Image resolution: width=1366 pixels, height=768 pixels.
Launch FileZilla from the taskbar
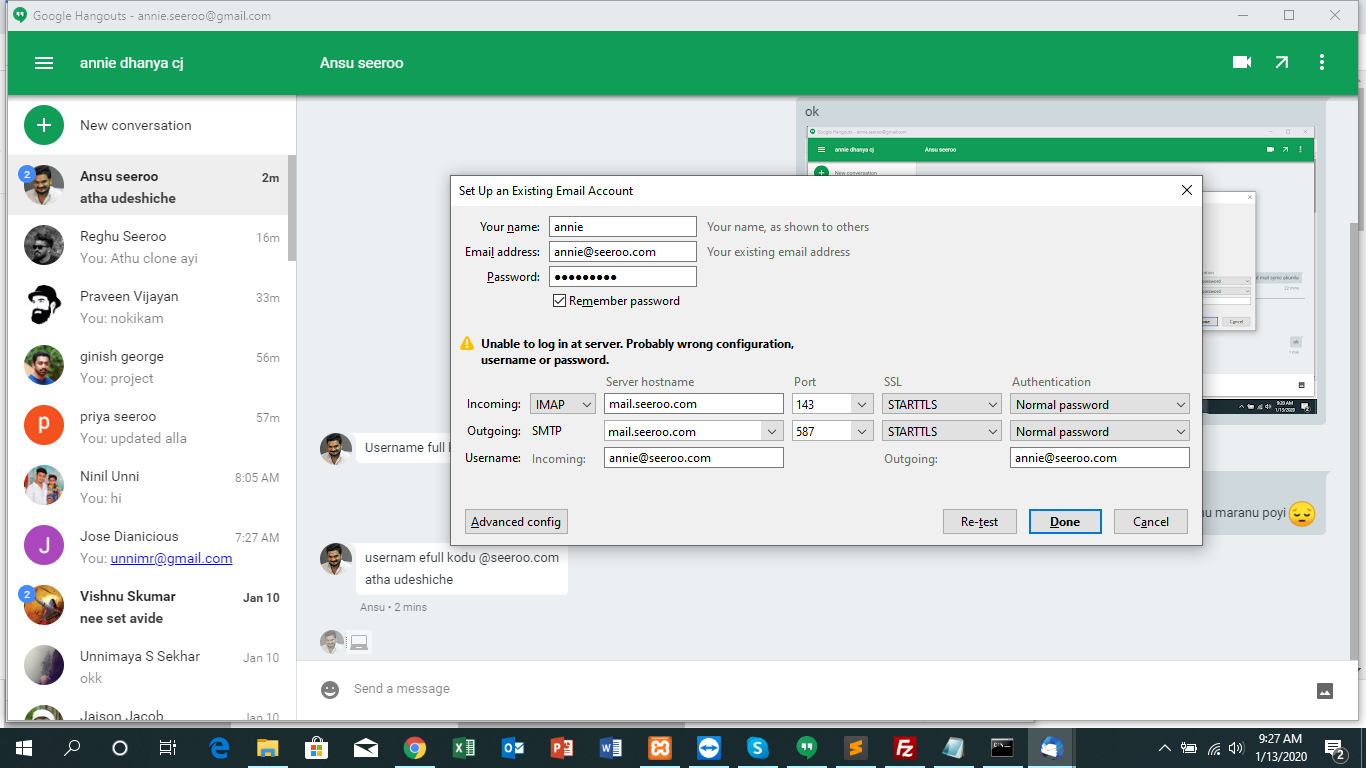tap(905, 748)
